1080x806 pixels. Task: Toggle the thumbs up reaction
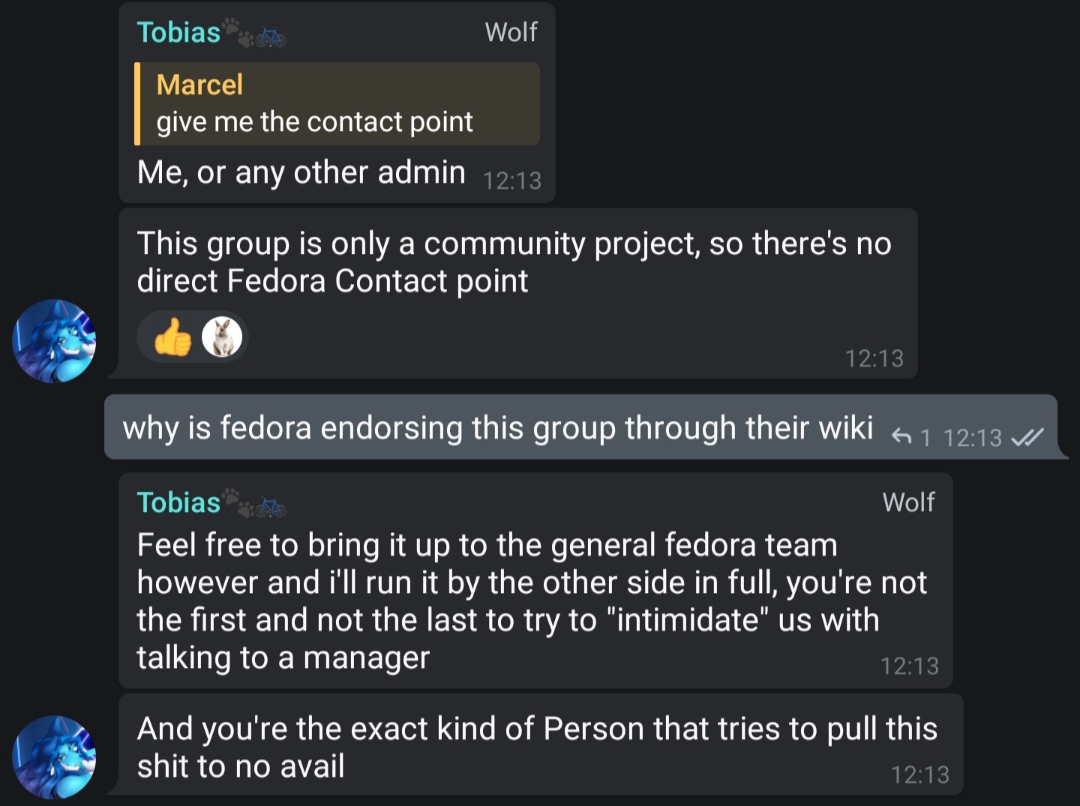[x=173, y=339]
